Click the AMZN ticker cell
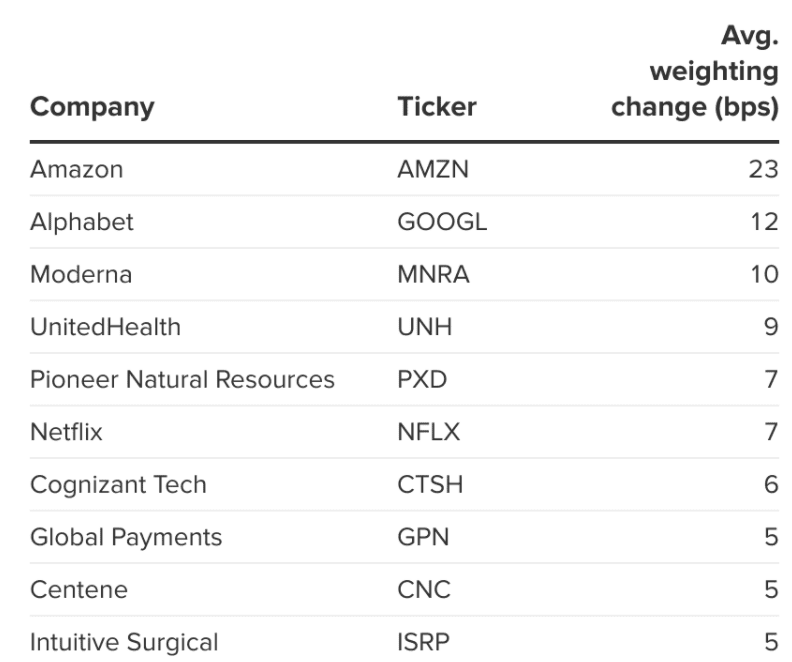 click(x=432, y=169)
